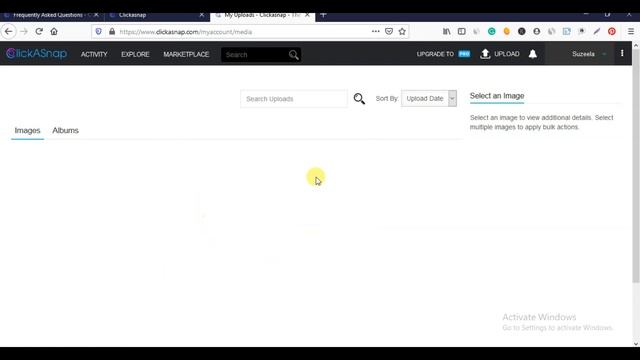Viewport: 640px width, 360px height.
Task: Go back with the browser back arrow
Action: (x=9, y=31)
